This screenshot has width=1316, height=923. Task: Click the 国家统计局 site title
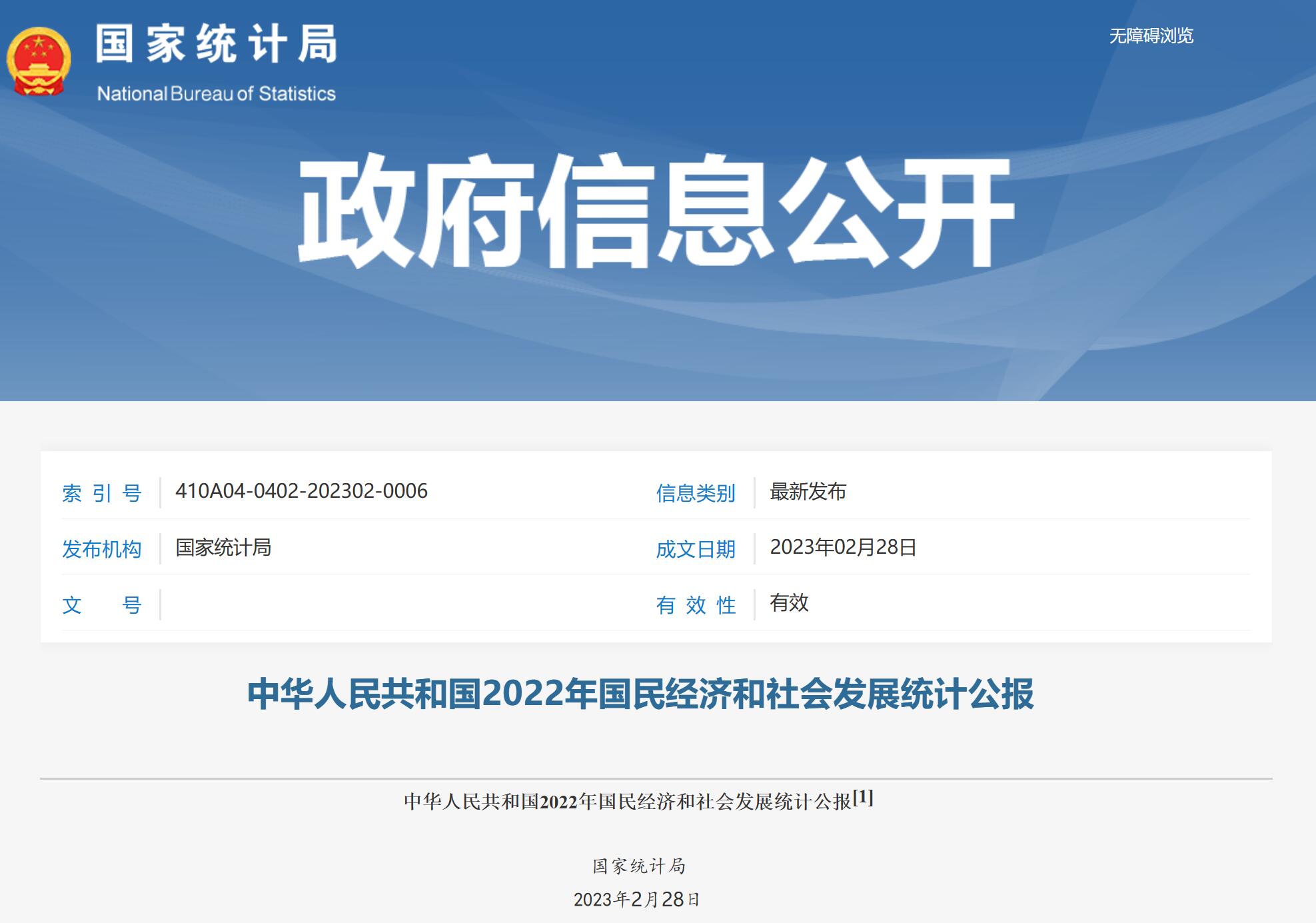(217, 45)
